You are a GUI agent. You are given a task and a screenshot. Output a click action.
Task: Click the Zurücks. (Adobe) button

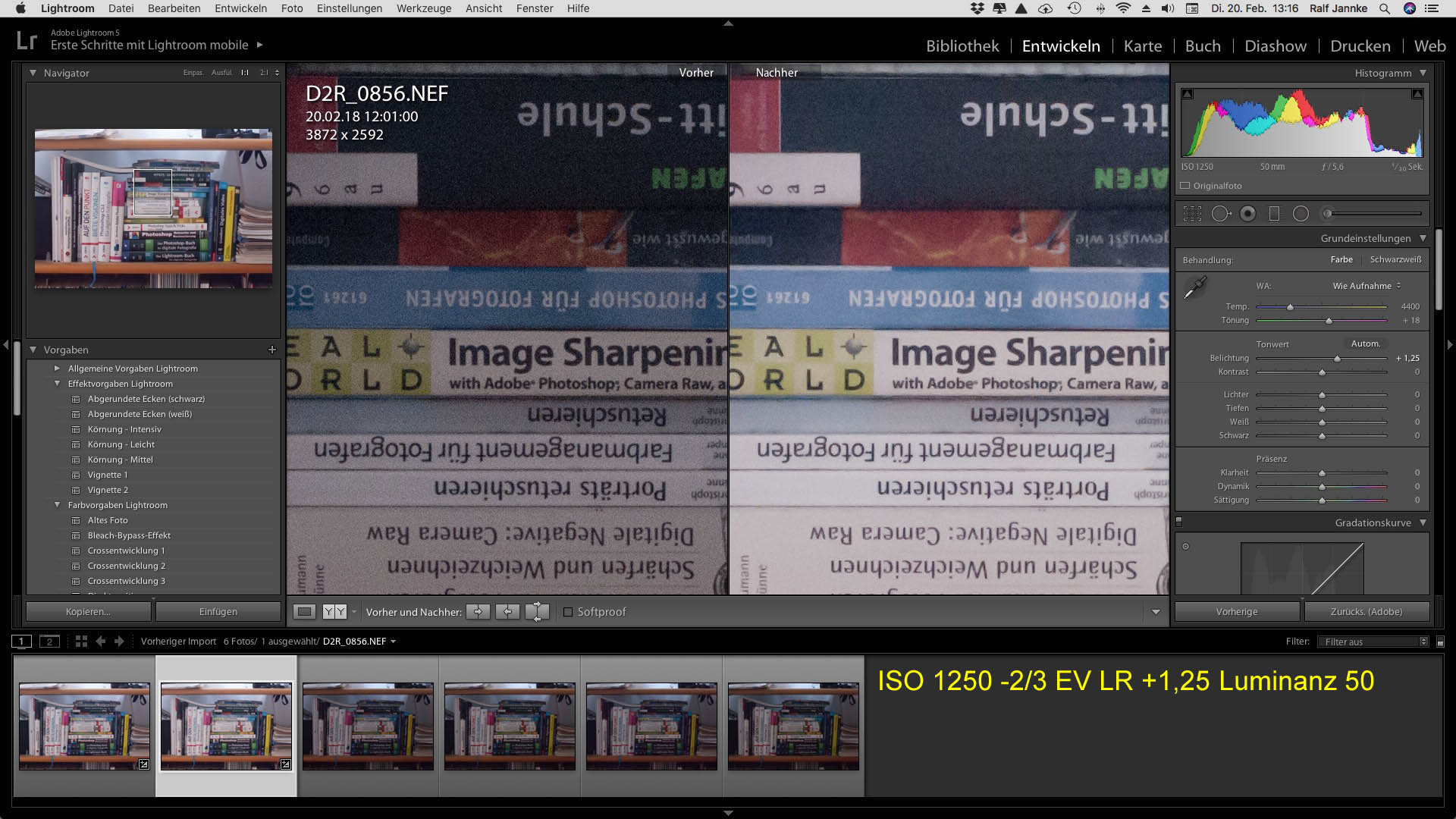[1366, 612]
